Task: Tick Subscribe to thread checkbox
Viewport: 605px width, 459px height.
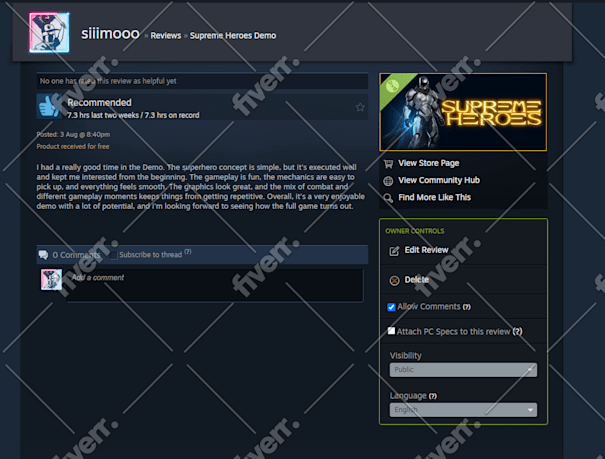Action: click(x=114, y=255)
